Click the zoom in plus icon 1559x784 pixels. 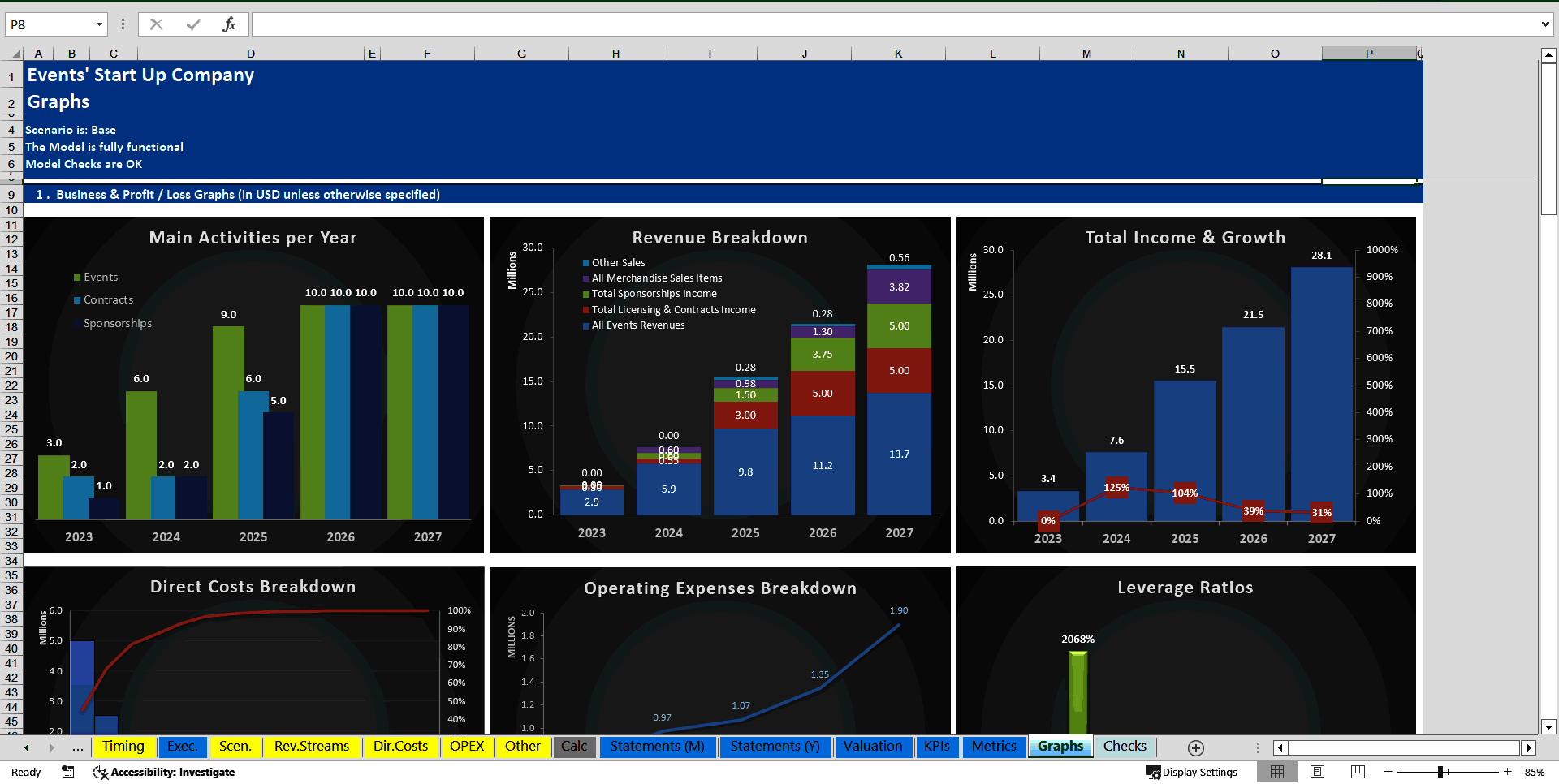point(1508,772)
